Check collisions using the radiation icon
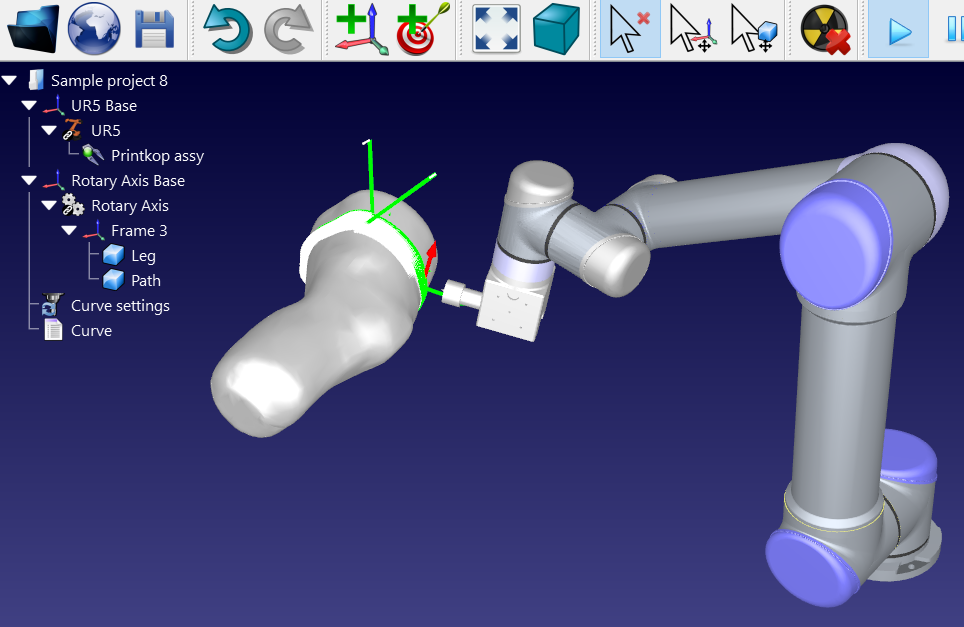Image resolution: width=964 pixels, height=627 pixels. pyautogui.click(x=824, y=29)
